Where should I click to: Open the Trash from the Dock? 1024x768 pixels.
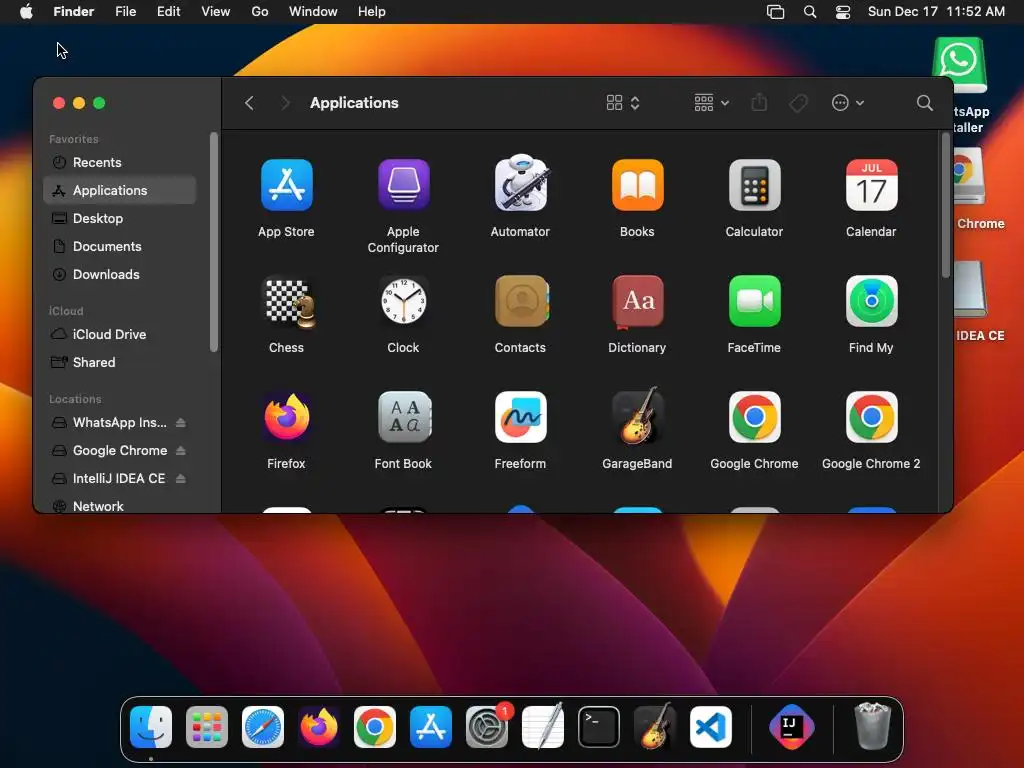pos(872,726)
